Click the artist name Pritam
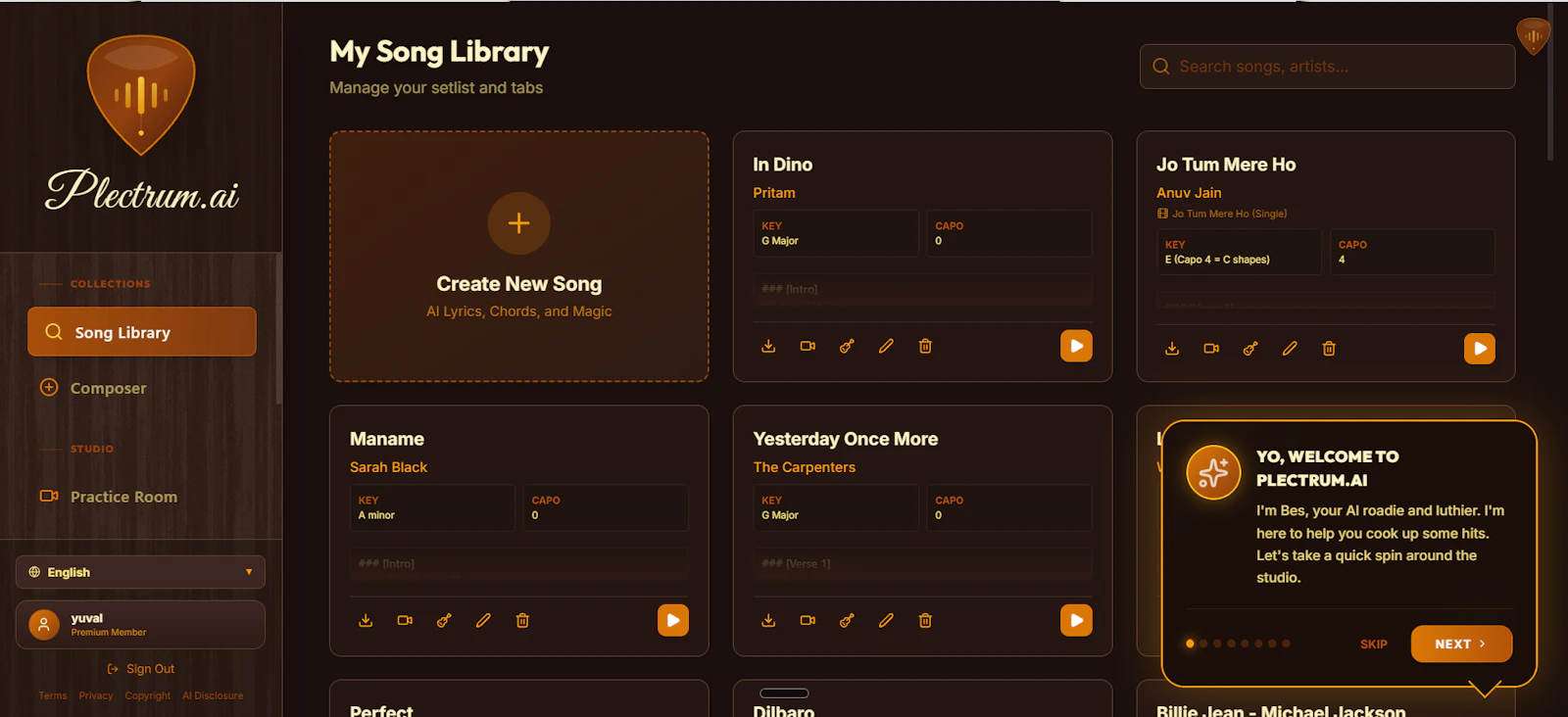1568x717 pixels. [x=774, y=193]
